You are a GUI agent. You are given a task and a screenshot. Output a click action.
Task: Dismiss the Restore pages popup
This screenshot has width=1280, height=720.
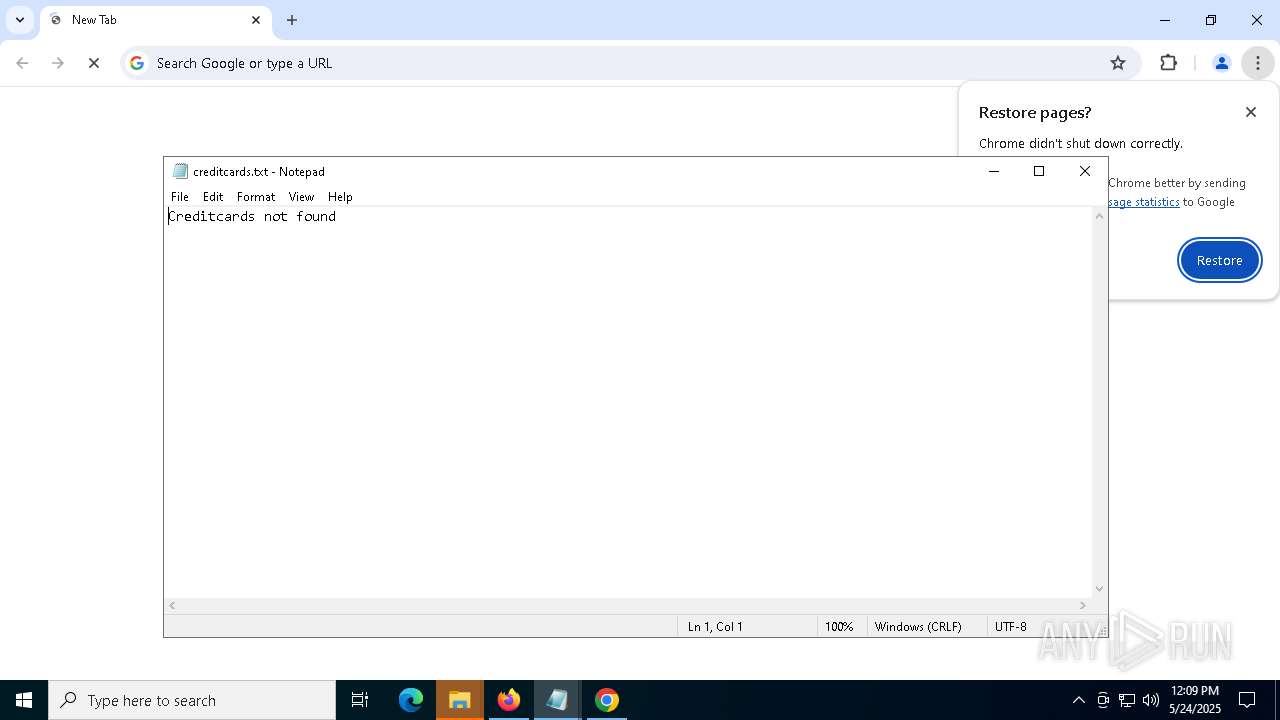point(1251,112)
